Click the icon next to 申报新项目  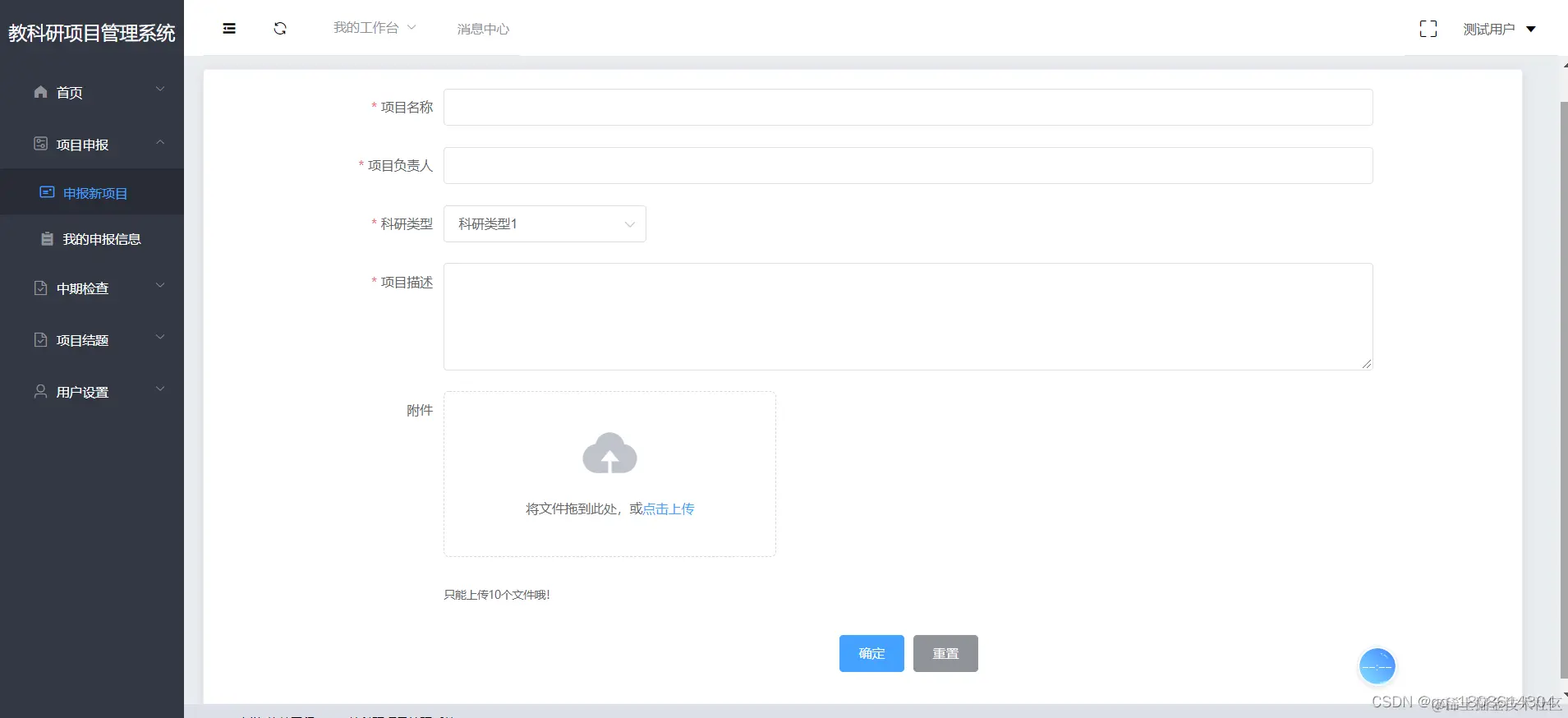coord(47,192)
